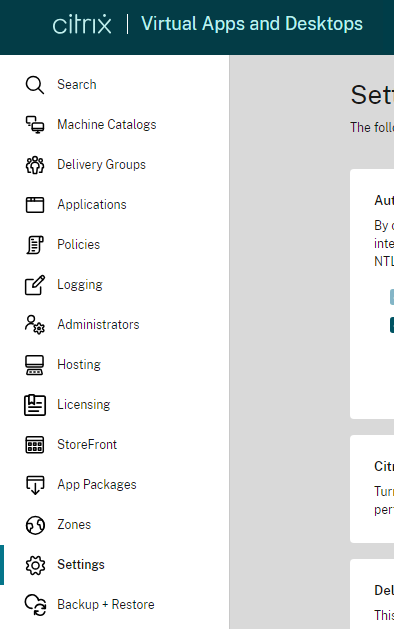Open the StoreFront menu label
Screen dimensions: 394x629
[x=87, y=444]
